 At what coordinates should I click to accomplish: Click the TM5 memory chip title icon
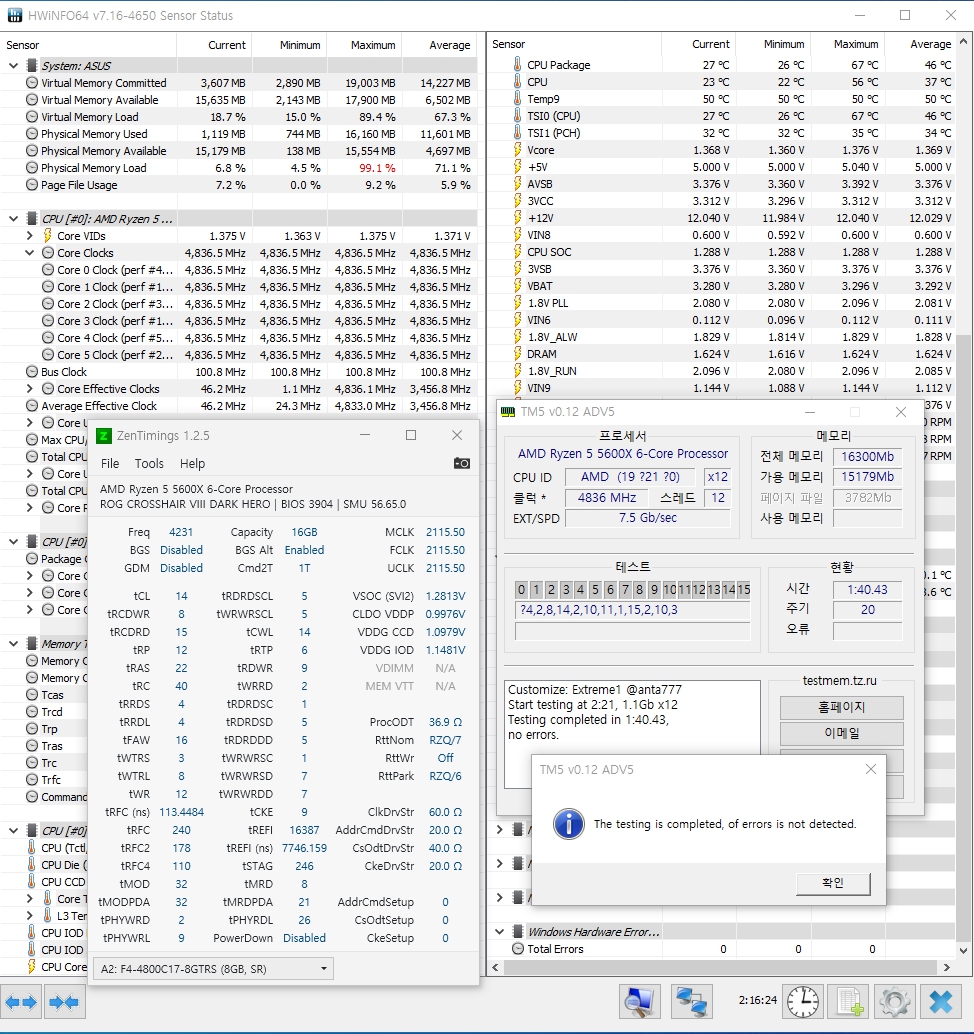point(508,412)
